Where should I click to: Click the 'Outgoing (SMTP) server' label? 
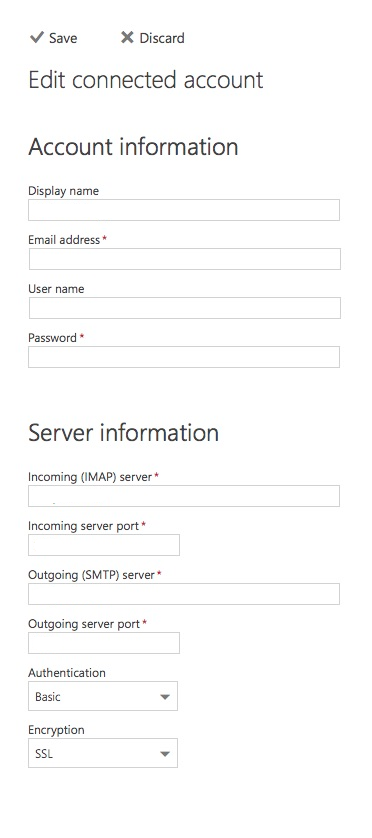[91, 575]
